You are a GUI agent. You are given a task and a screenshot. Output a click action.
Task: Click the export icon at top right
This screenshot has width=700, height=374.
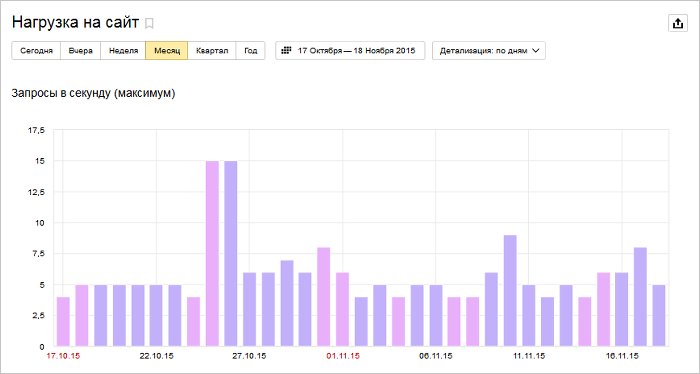pyautogui.click(x=678, y=23)
